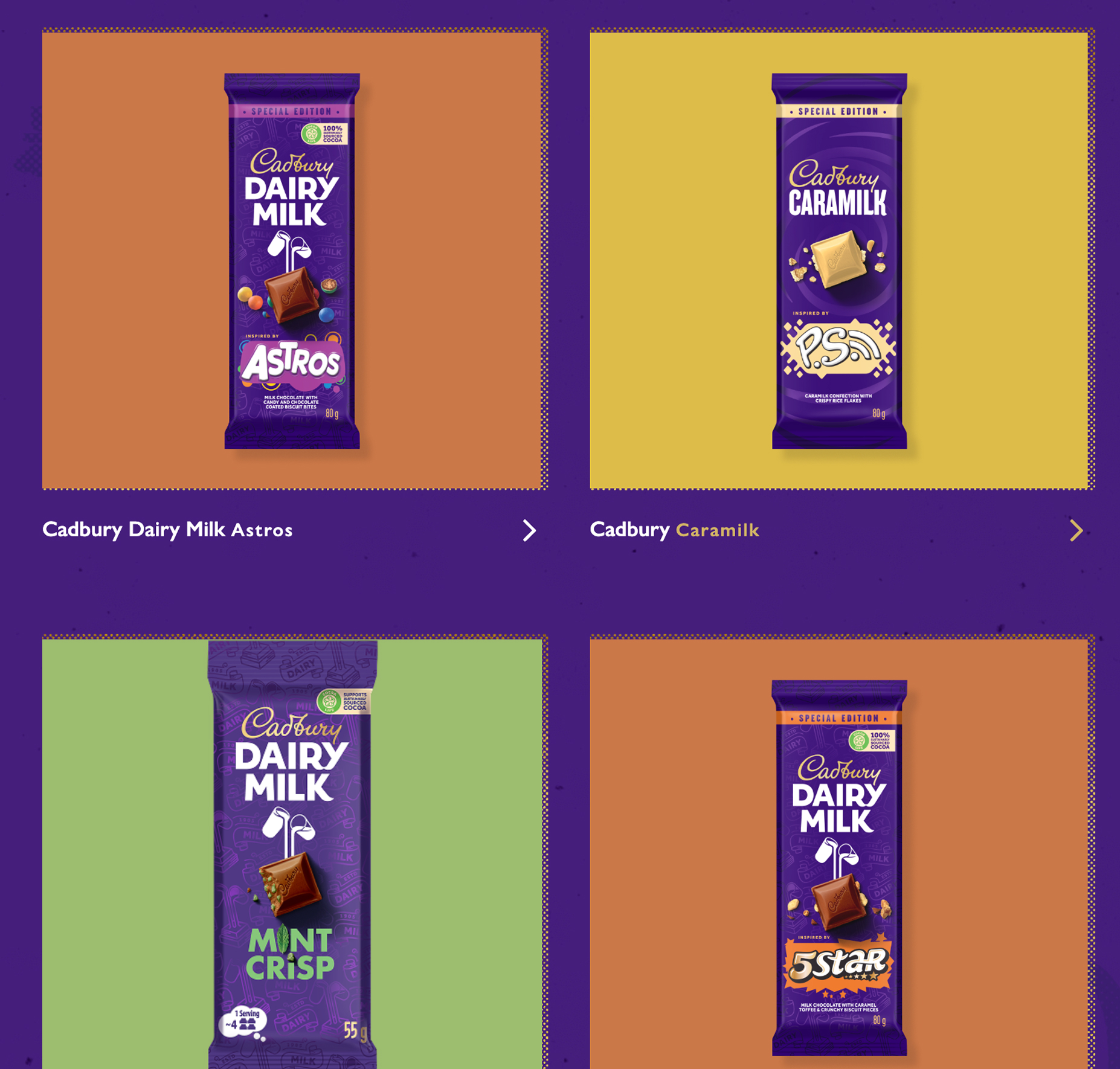This screenshot has width=1120, height=1069.
Task: Click the white arrow beside Cadbury Dairy Milk Astros
Action: click(x=529, y=530)
